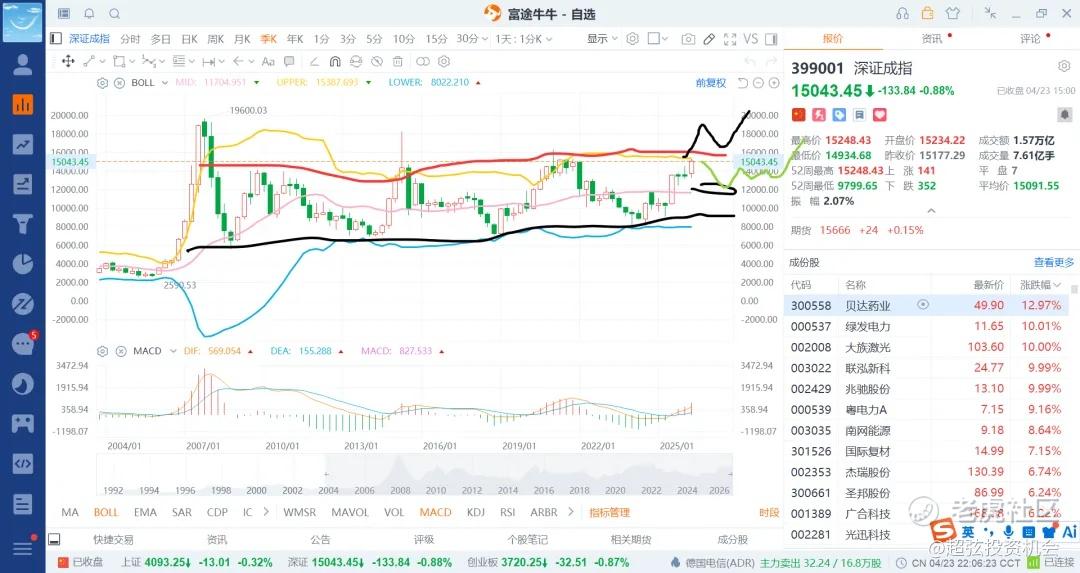Select the move crosshair drawing tool

[x=68, y=61]
